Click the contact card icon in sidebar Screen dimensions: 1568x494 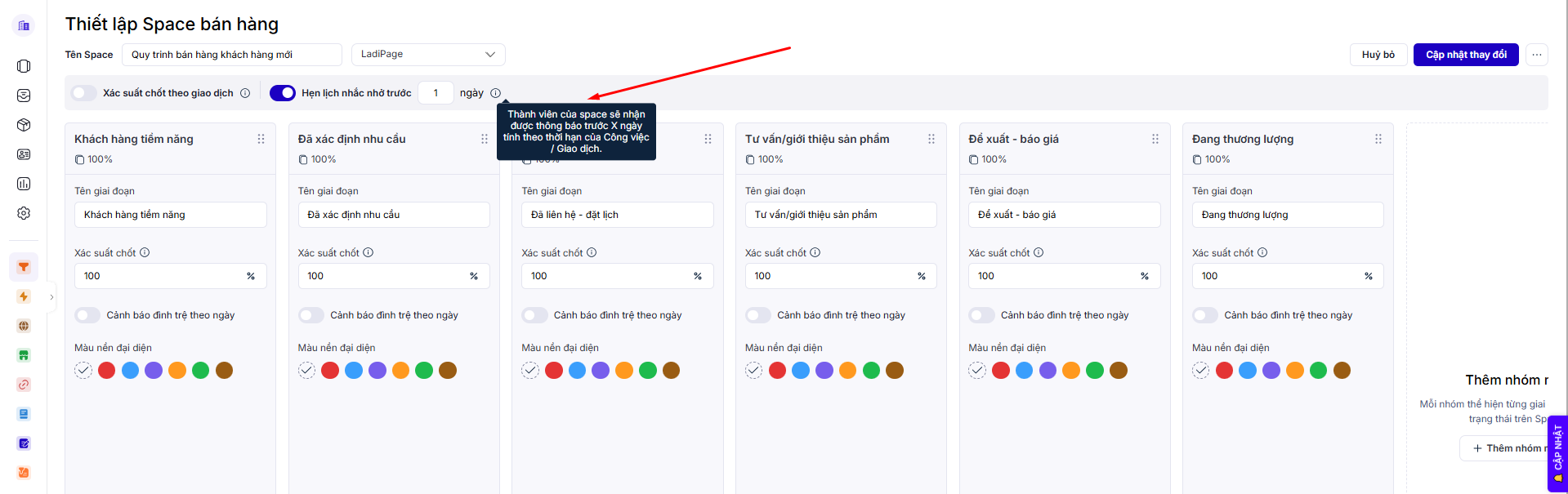coord(24,154)
